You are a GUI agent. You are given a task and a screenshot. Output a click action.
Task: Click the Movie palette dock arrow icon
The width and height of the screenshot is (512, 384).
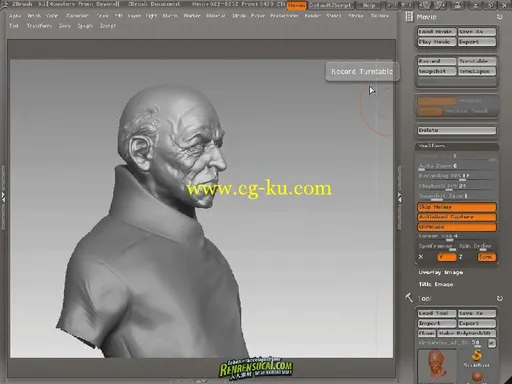(499, 17)
